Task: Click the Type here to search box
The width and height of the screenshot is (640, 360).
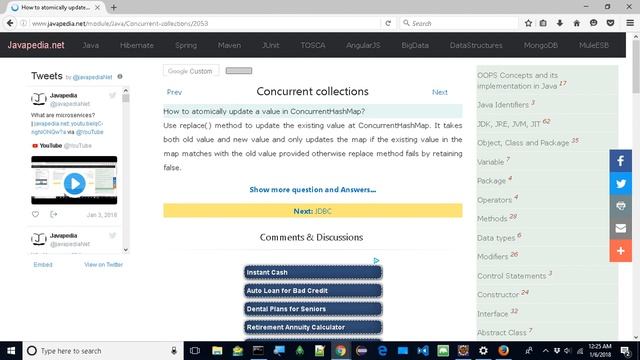Action: coord(103,351)
